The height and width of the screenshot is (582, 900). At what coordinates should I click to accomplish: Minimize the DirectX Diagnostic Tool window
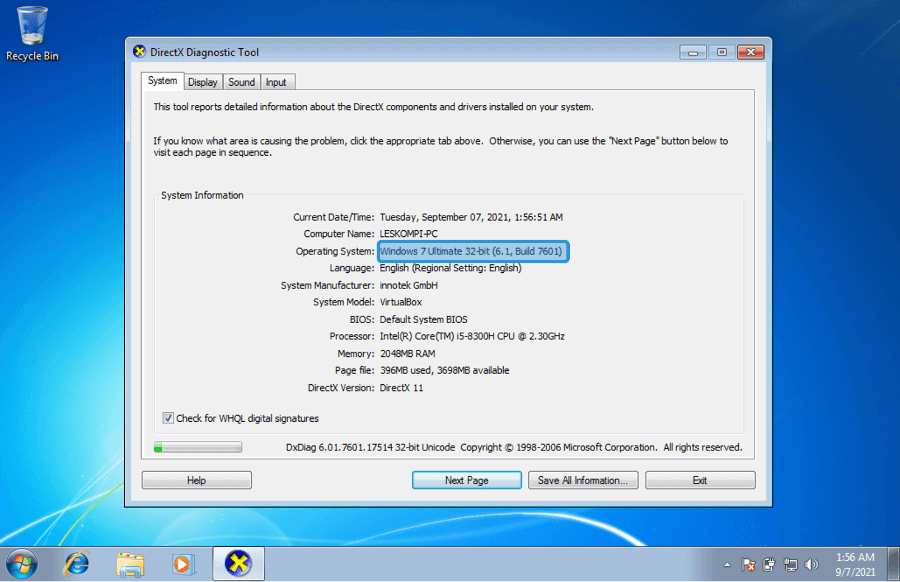coord(693,52)
